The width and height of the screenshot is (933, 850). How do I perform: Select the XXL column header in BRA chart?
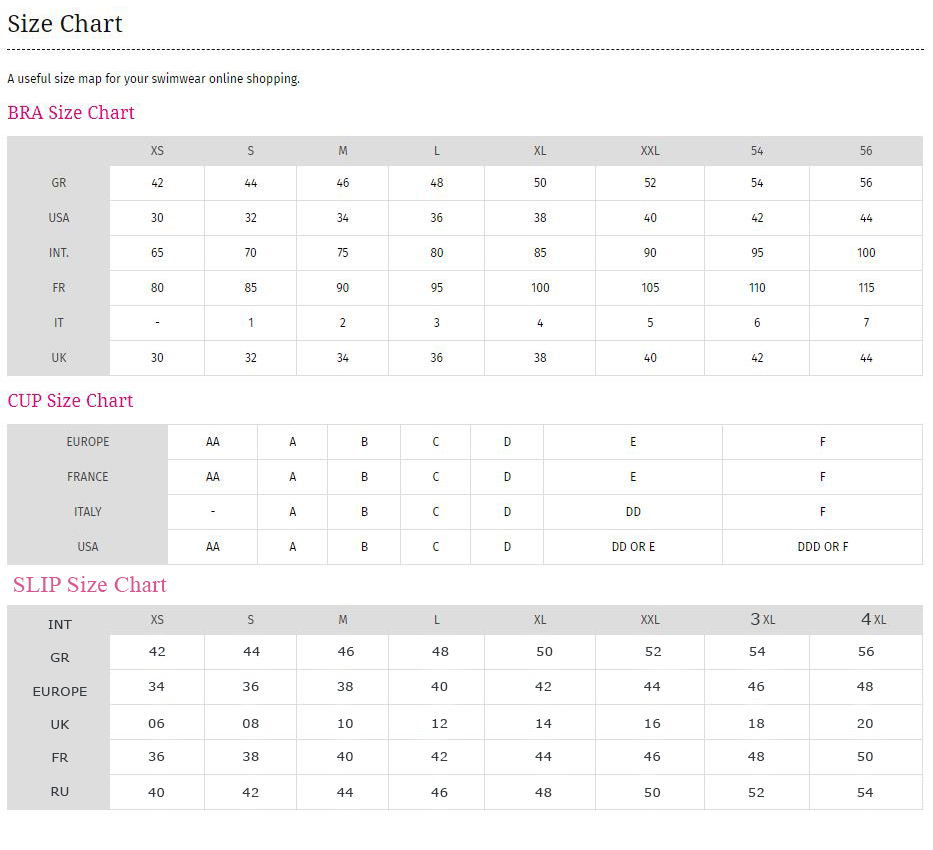650,151
